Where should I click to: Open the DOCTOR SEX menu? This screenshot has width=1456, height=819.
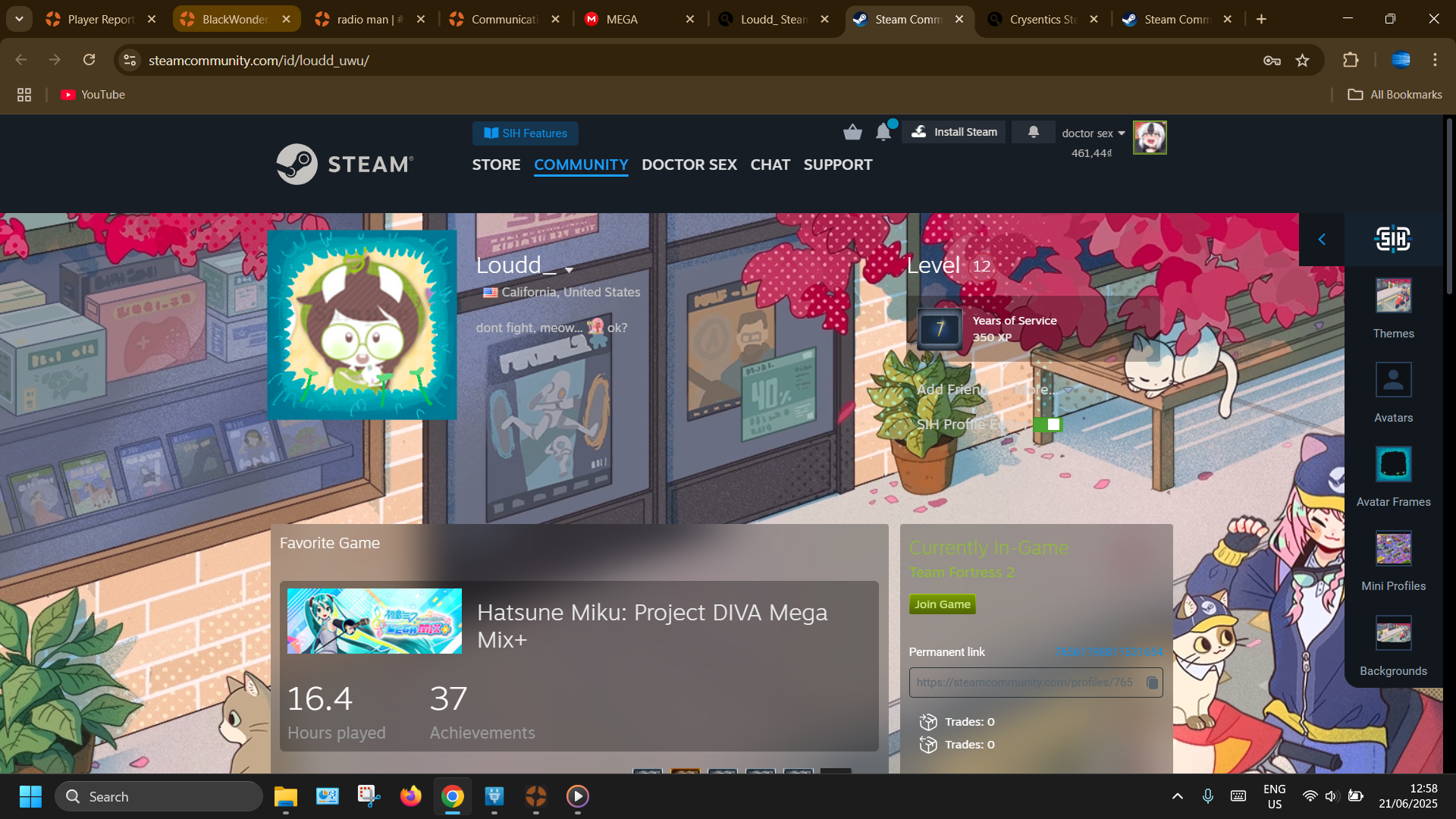689,165
